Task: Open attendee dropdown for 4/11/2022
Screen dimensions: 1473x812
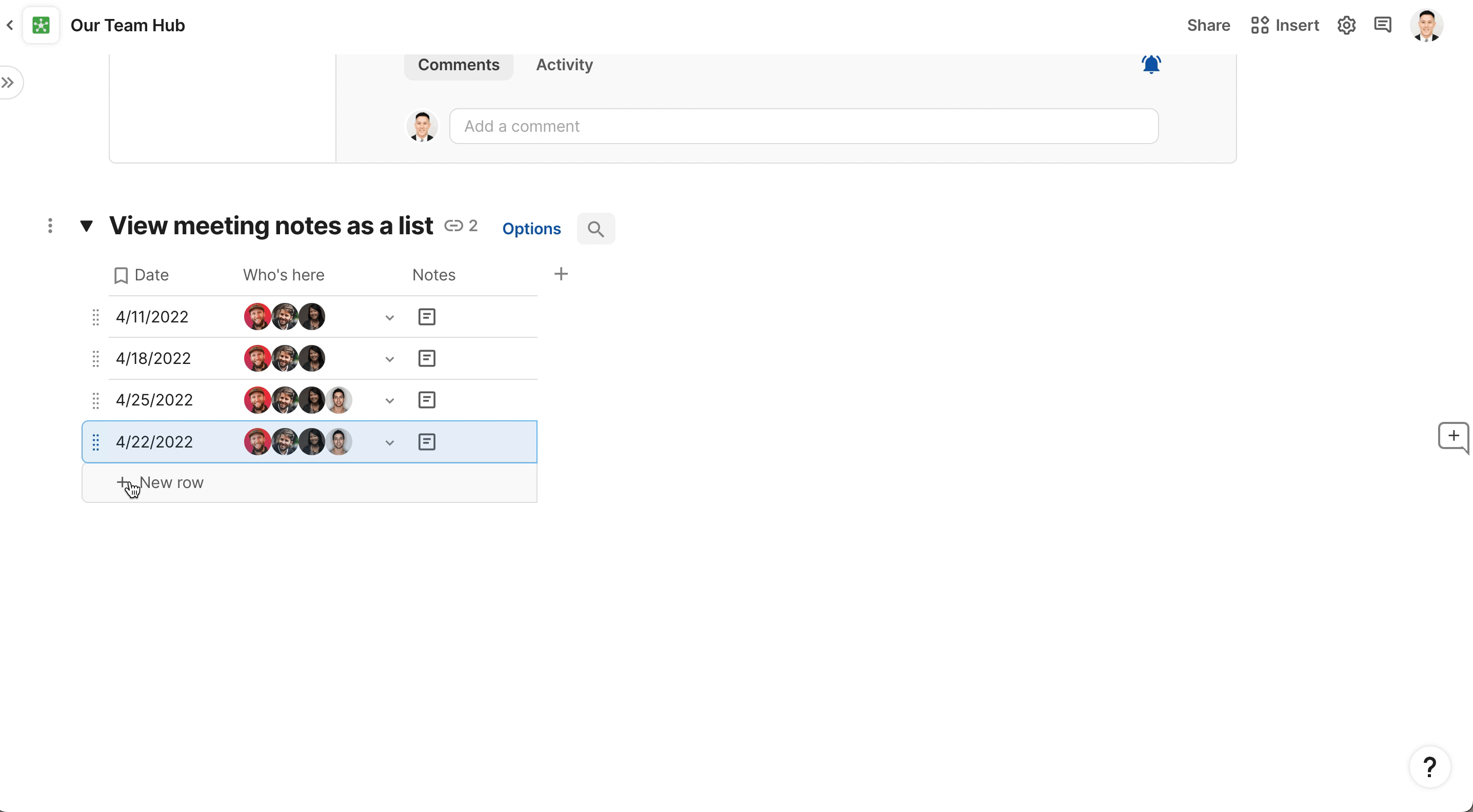Action: pyautogui.click(x=389, y=318)
